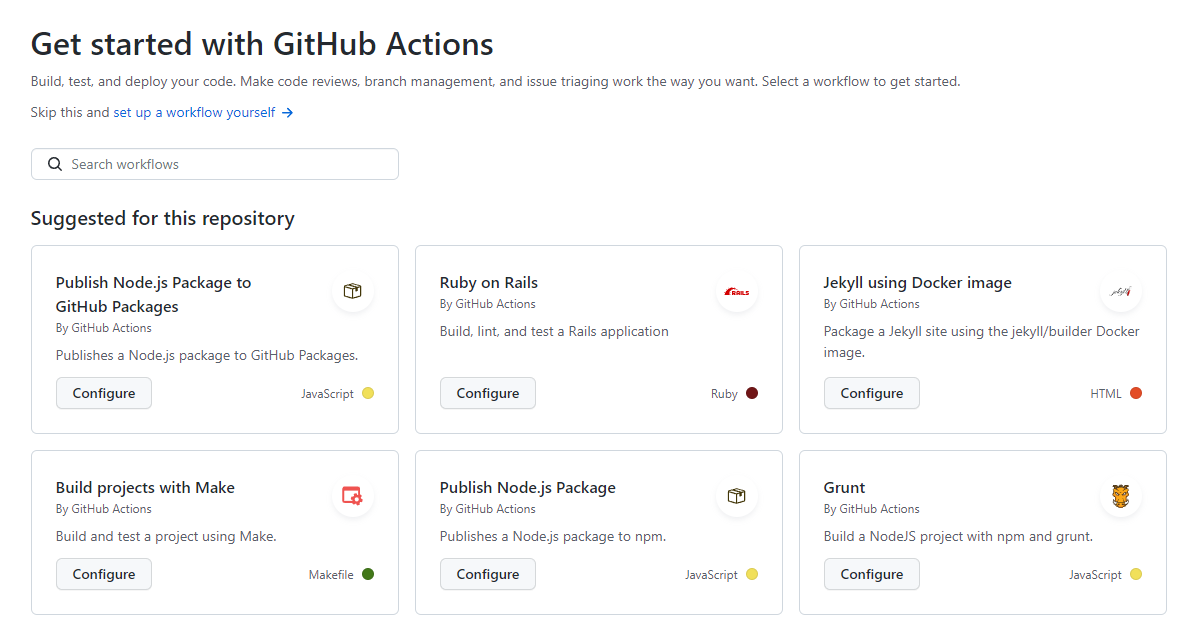Click yellow JavaScript dot on Grunt card
The image size is (1193, 643).
[x=1136, y=575]
